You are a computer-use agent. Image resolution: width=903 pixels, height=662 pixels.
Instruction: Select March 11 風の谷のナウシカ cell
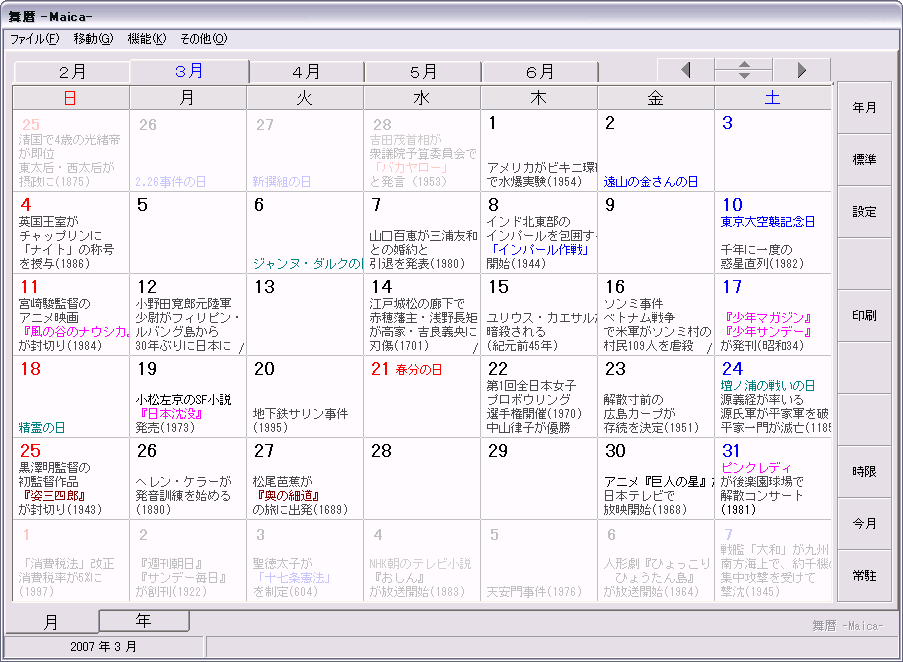coord(71,315)
